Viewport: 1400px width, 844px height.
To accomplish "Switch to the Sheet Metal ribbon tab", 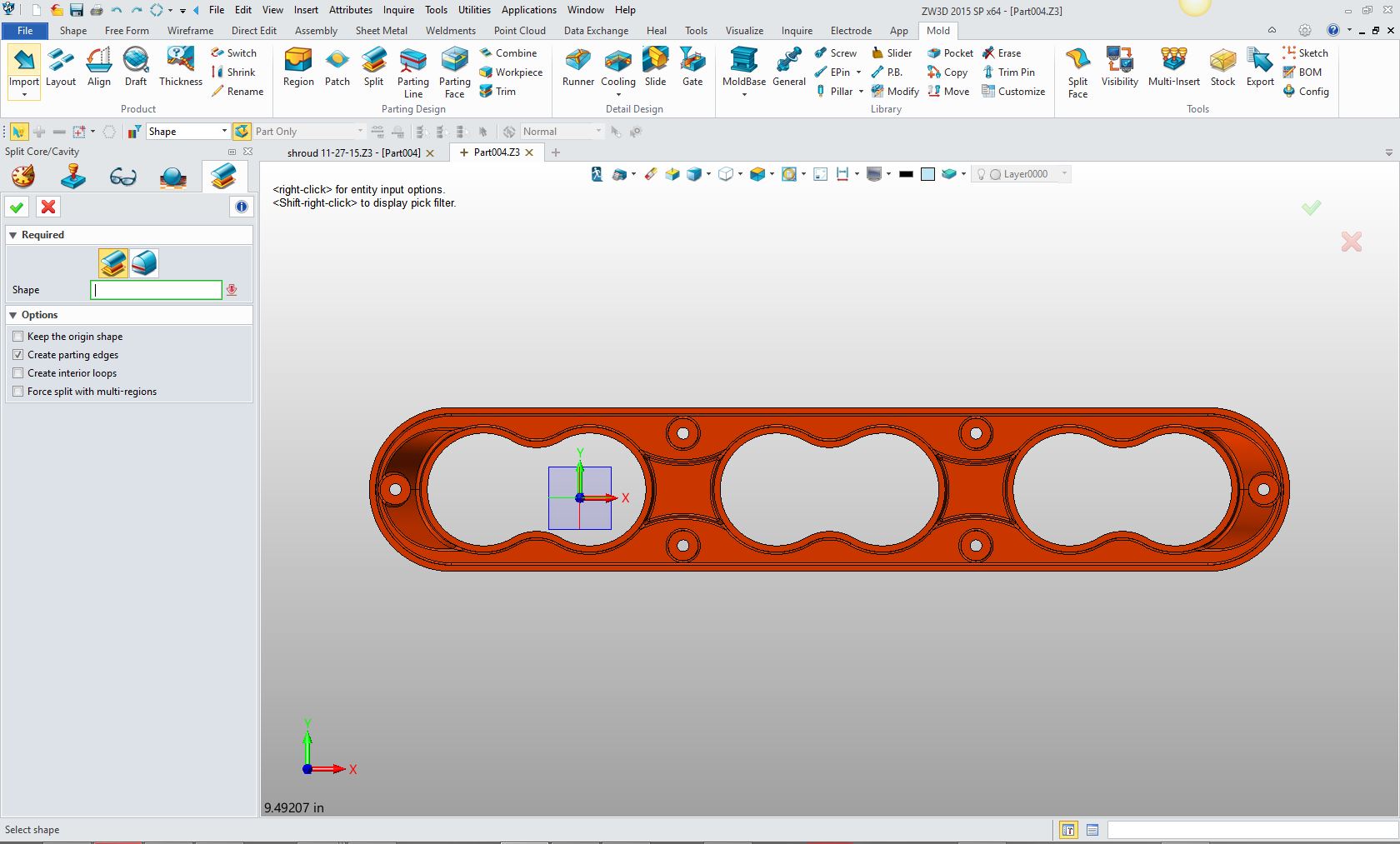I will tap(381, 31).
